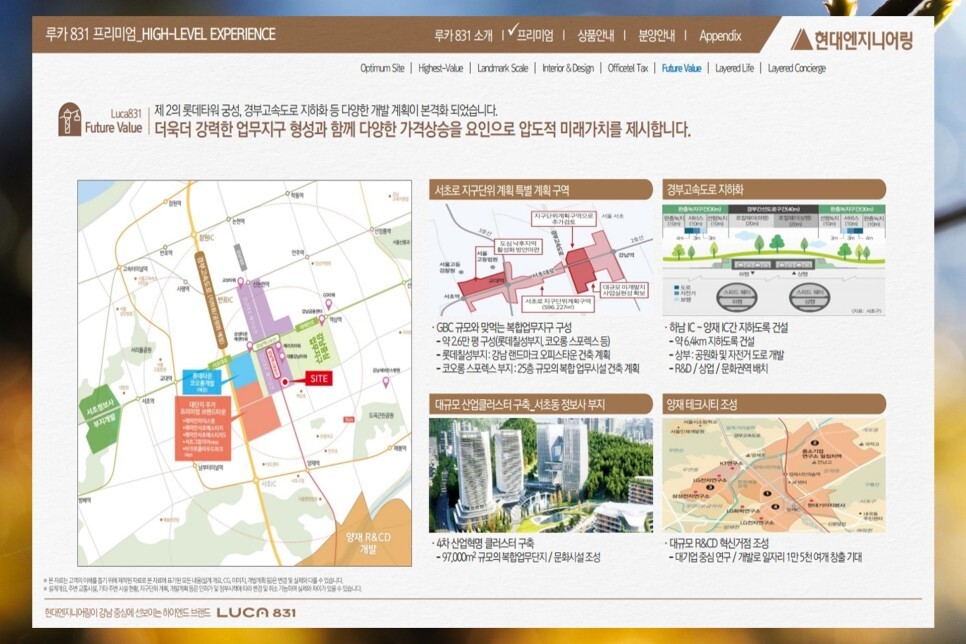
Task: Open the 루카 831 소개 menu
Action: coord(463,36)
